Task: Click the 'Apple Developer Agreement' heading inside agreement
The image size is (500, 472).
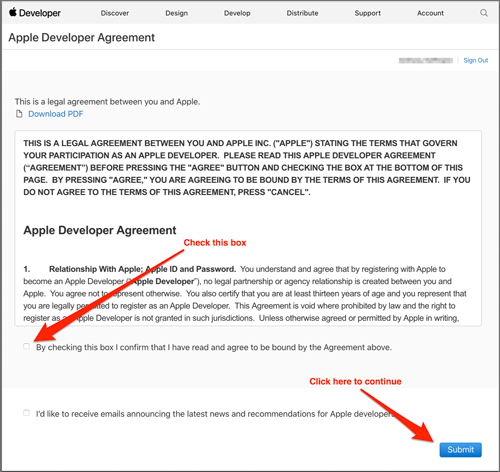Action: tap(100, 230)
